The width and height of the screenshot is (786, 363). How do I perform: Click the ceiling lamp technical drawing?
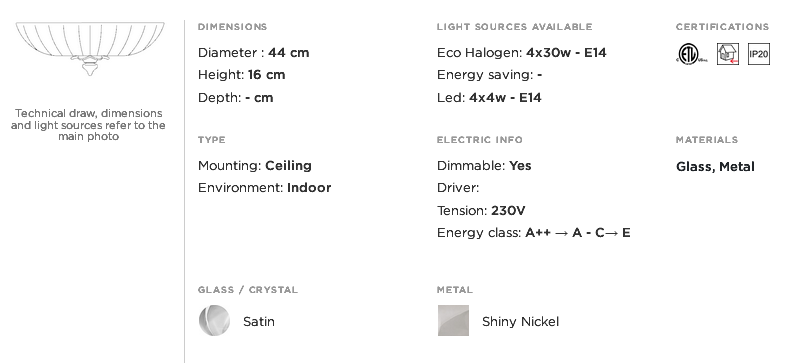[x=90, y=49]
